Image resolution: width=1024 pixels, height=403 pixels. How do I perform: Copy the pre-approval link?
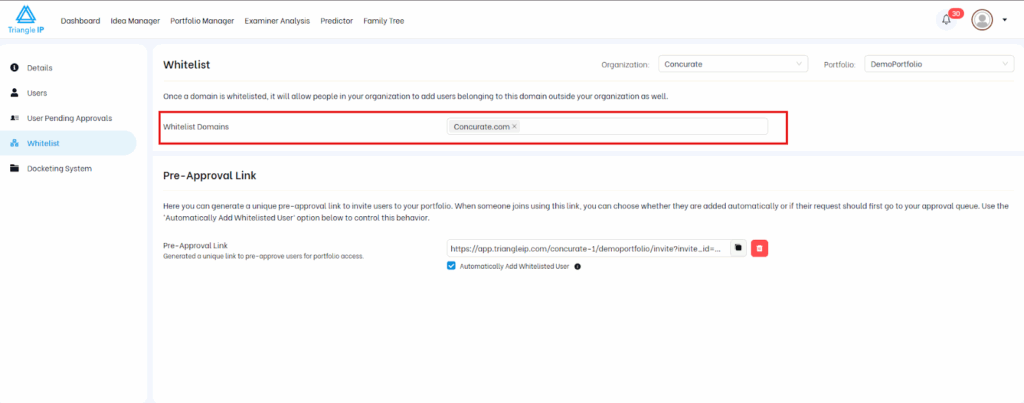coord(738,248)
